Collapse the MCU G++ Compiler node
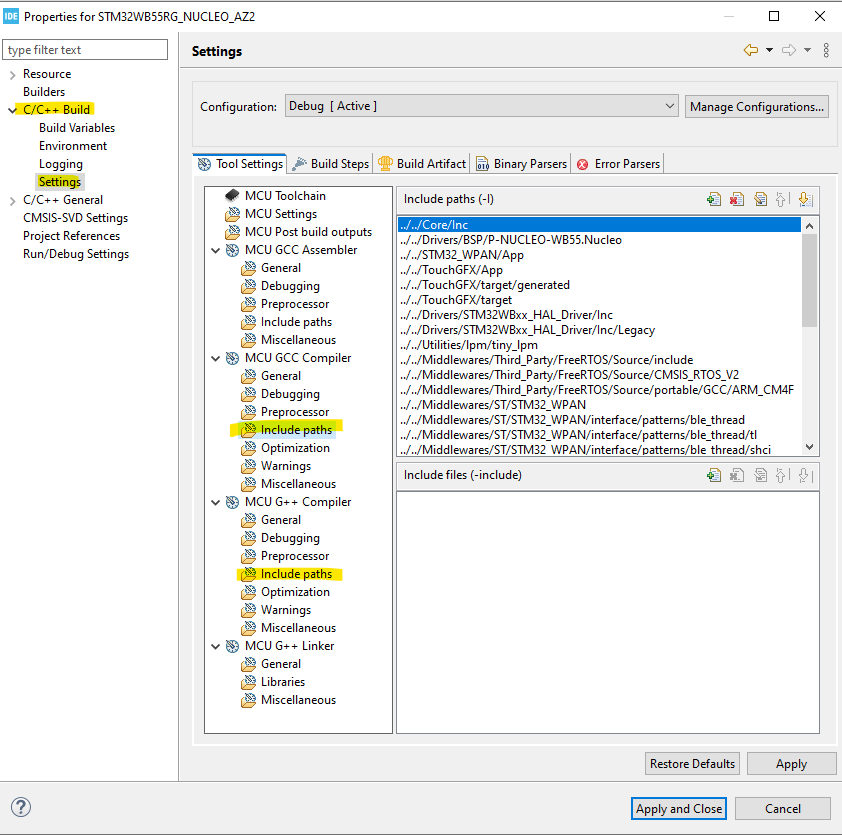The image size is (842, 835). (x=215, y=502)
